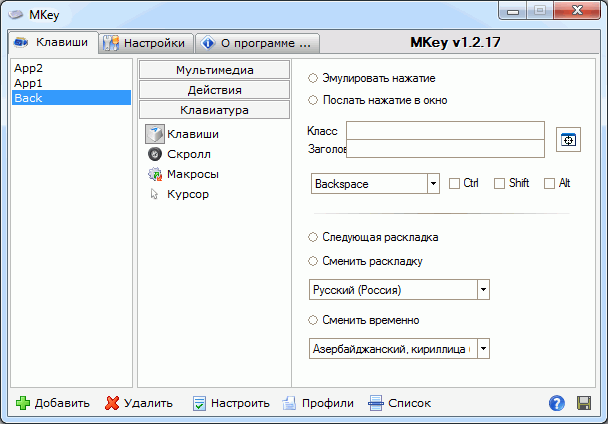Open the Backspace key dropdown
The height and width of the screenshot is (424, 608).
tap(434, 183)
